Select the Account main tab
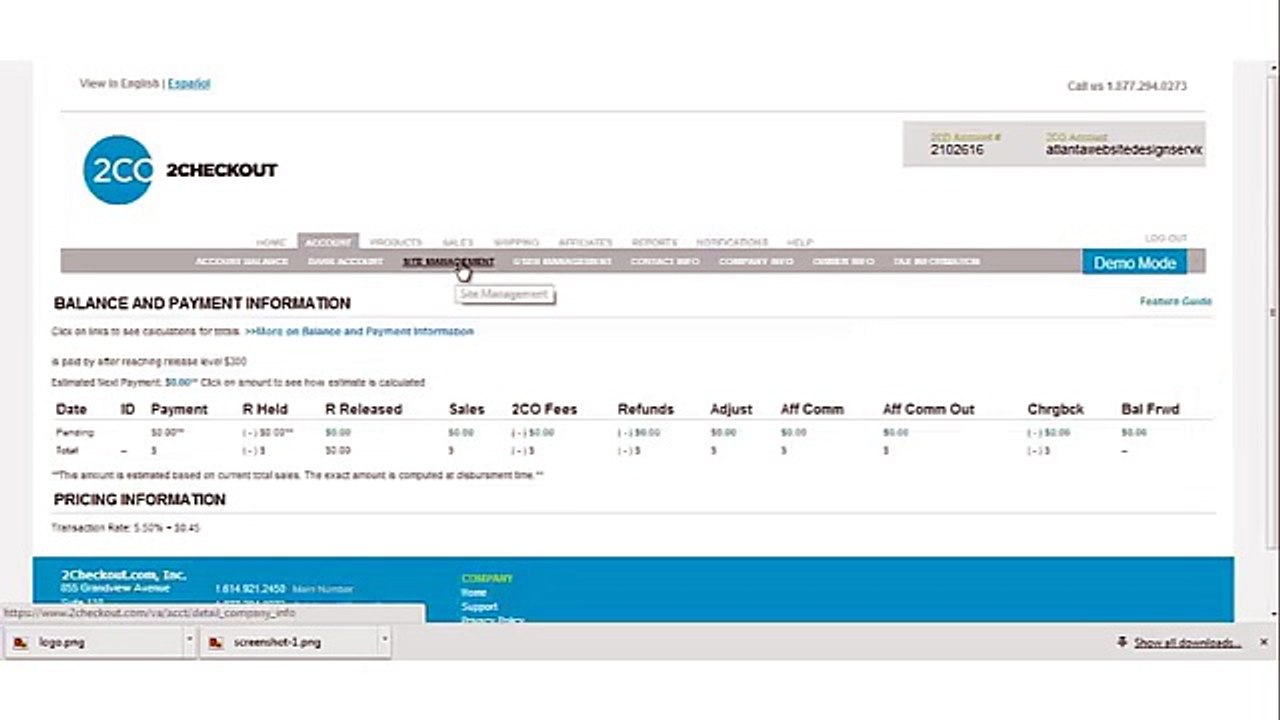 [328, 242]
